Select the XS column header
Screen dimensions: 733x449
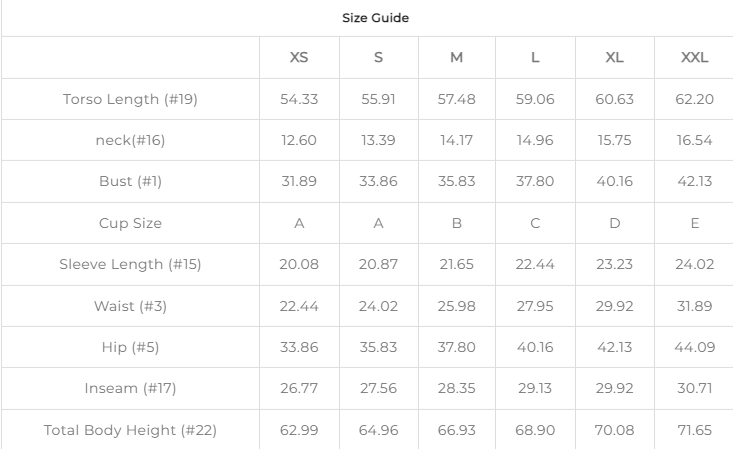pyautogui.click(x=299, y=57)
